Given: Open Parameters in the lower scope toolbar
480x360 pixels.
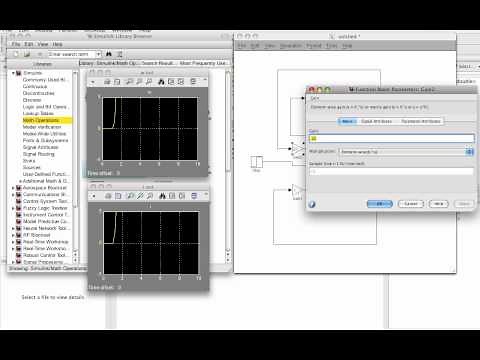Looking at the screenshot, I should click(118, 196).
